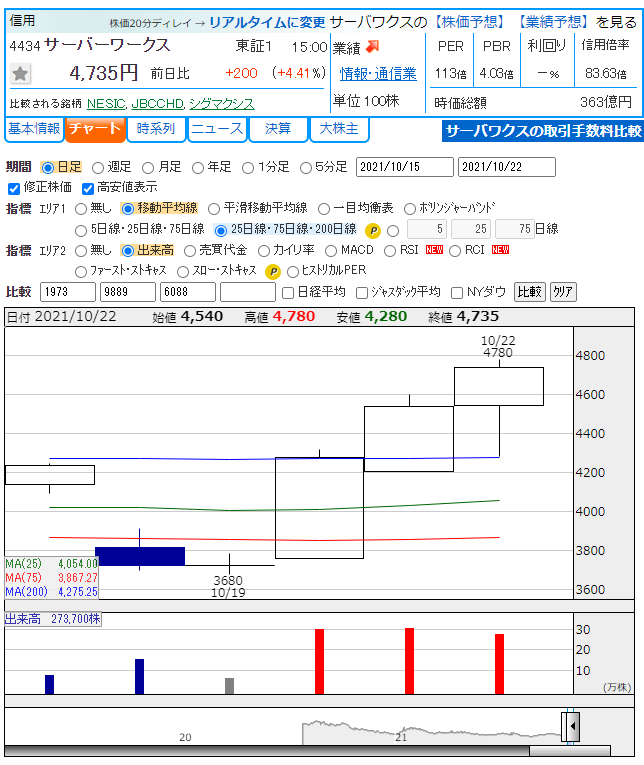The width and height of the screenshot is (644, 765).
Task: Click end date field 2021/10/22
Action: 507,167
